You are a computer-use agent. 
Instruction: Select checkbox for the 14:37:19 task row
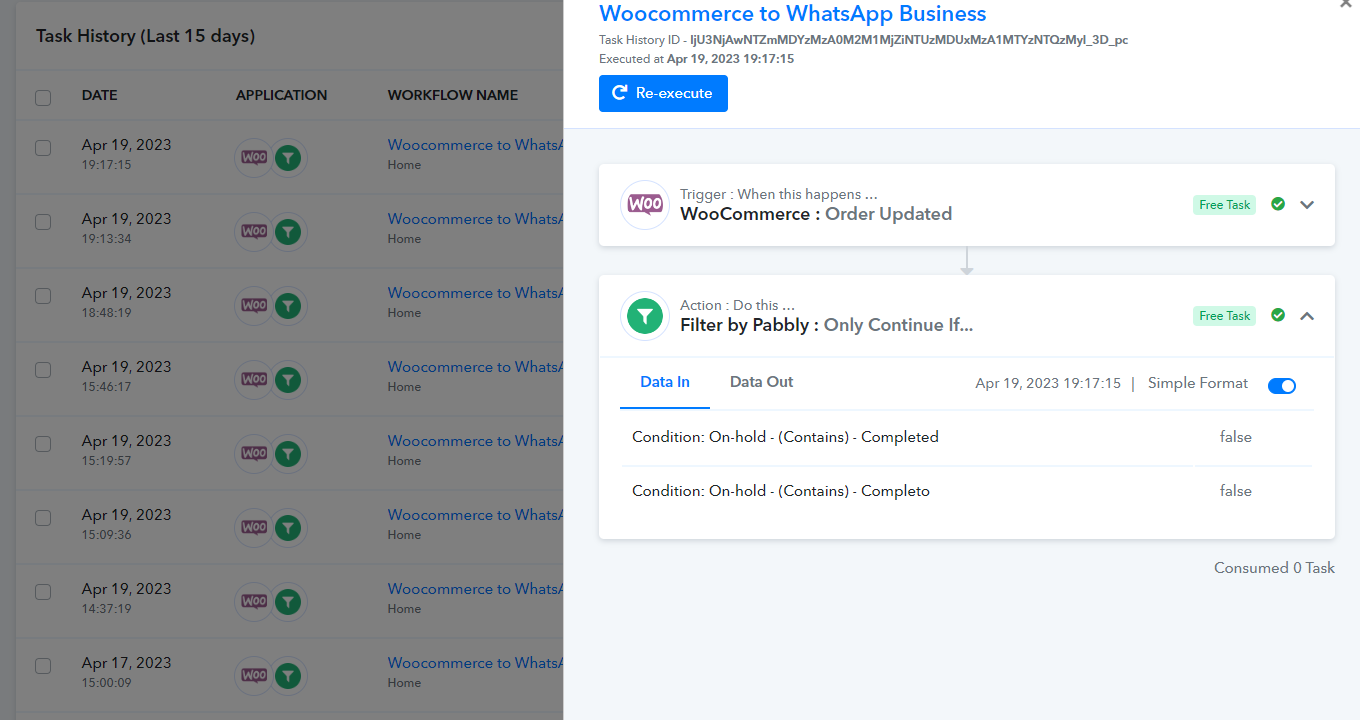[x=43, y=592]
